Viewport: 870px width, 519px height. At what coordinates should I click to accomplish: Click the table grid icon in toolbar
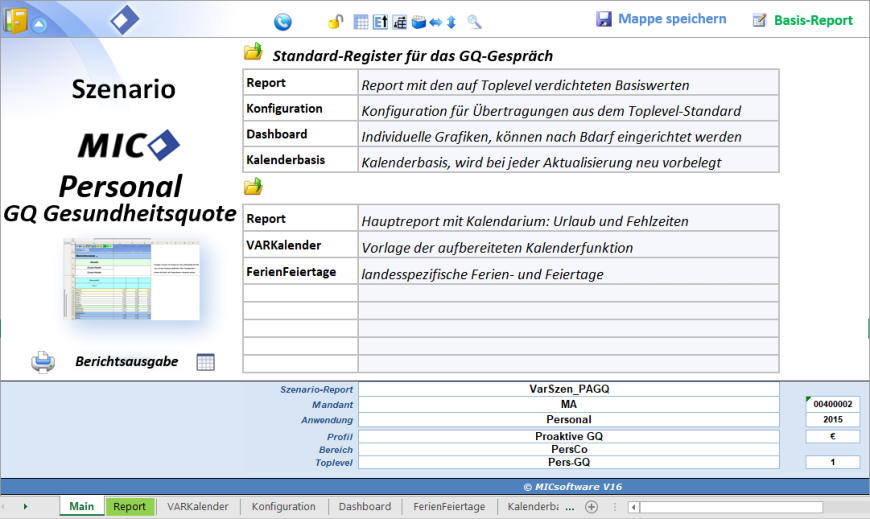(x=362, y=21)
